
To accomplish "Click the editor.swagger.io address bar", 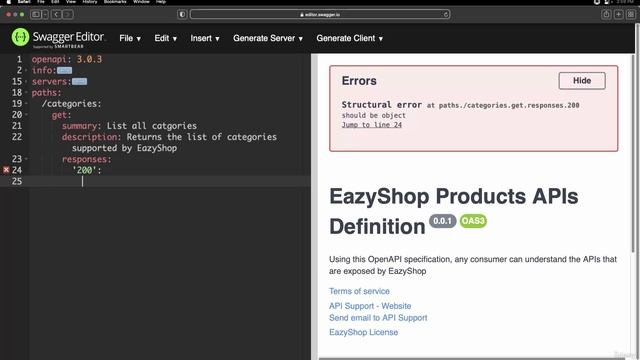I will coord(320,15).
